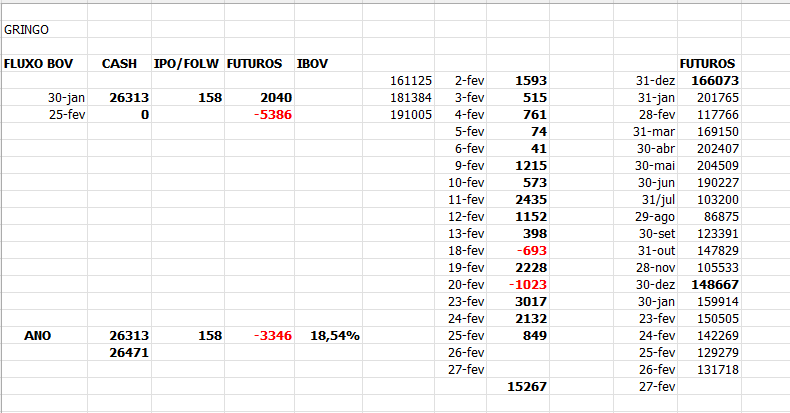Select the value 1215
The height and width of the screenshot is (413, 790).
tap(518, 166)
